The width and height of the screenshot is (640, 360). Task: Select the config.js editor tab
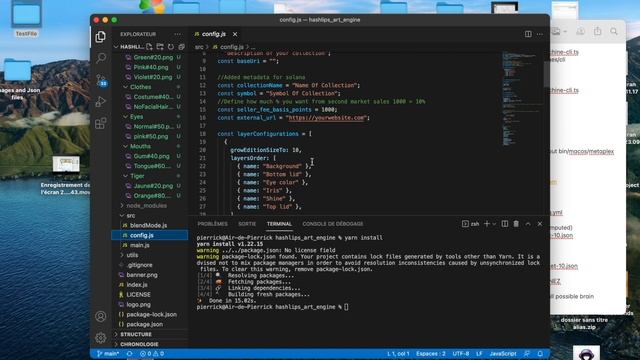pos(214,34)
